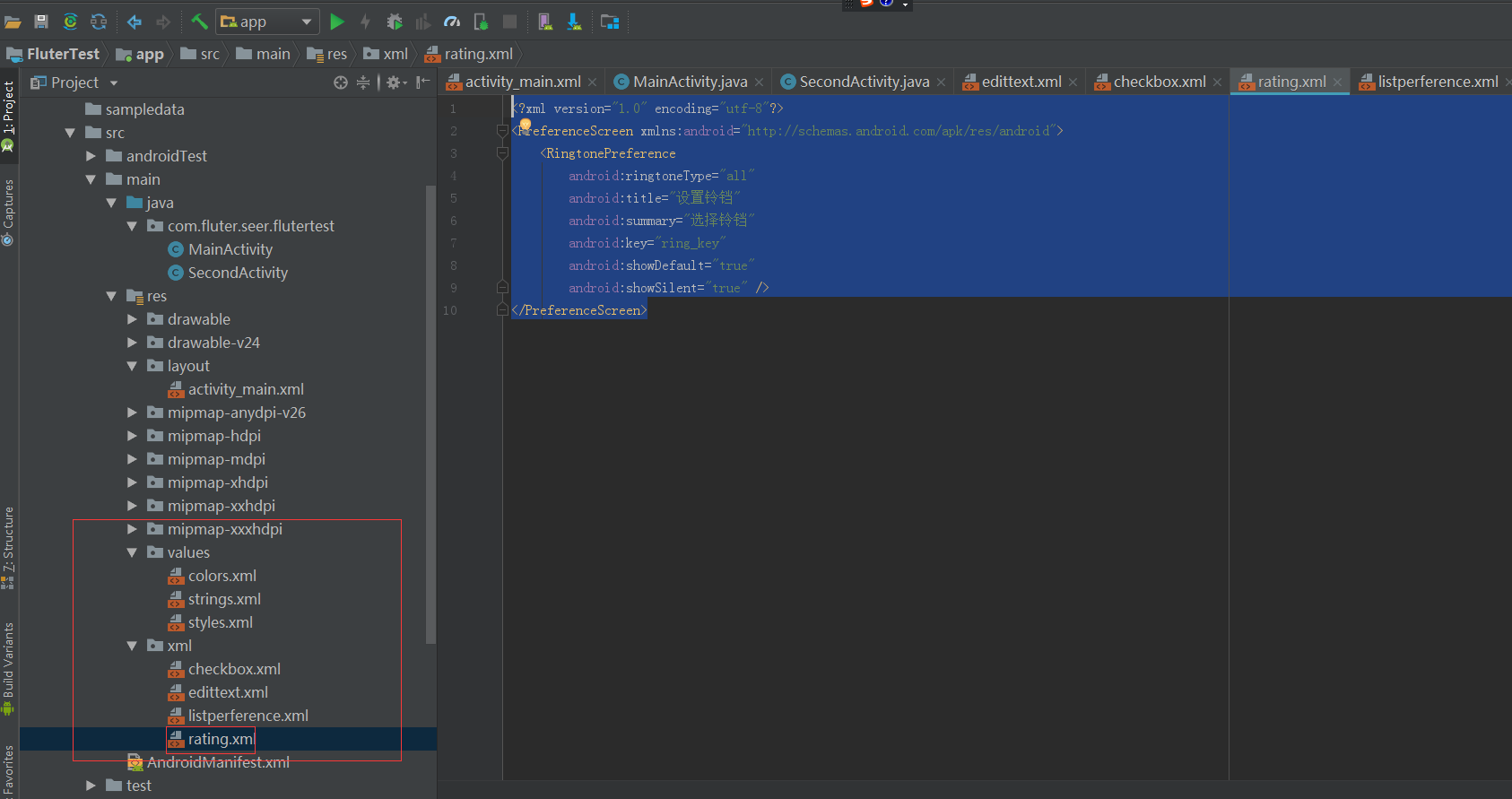The image size is (1512, 799).
Task: Click the src breadcrumb item
Action: 200,54
